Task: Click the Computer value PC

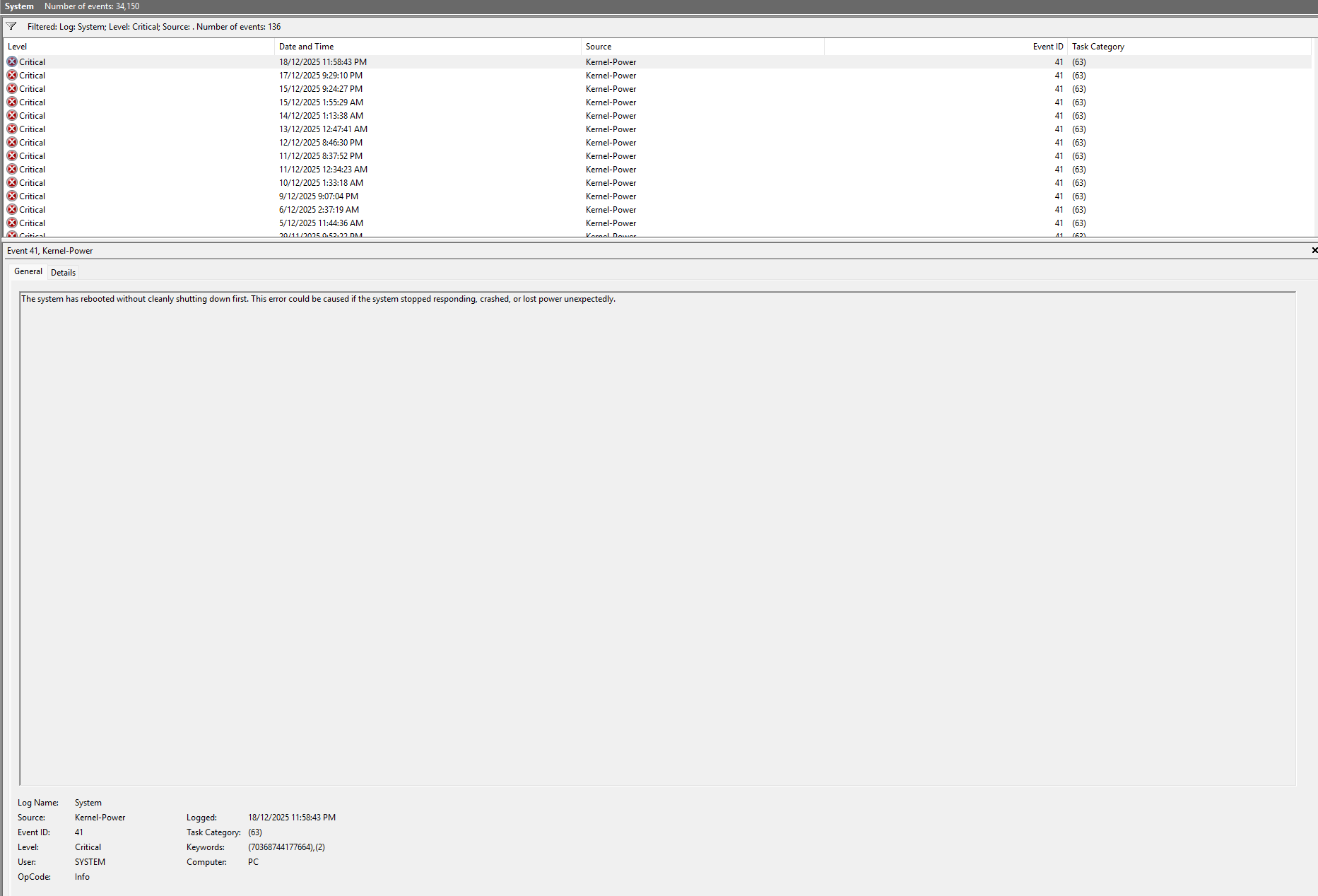Action: coord(253,862)
